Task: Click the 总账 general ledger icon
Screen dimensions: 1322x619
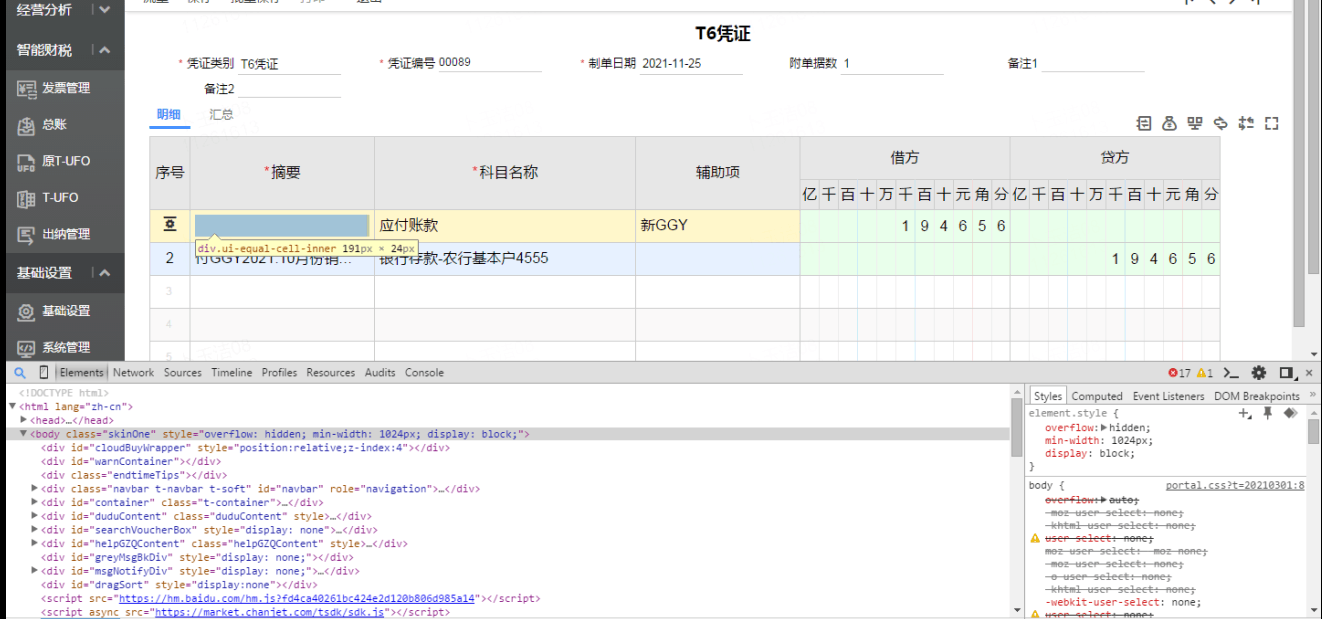Action: coord(27,125)
